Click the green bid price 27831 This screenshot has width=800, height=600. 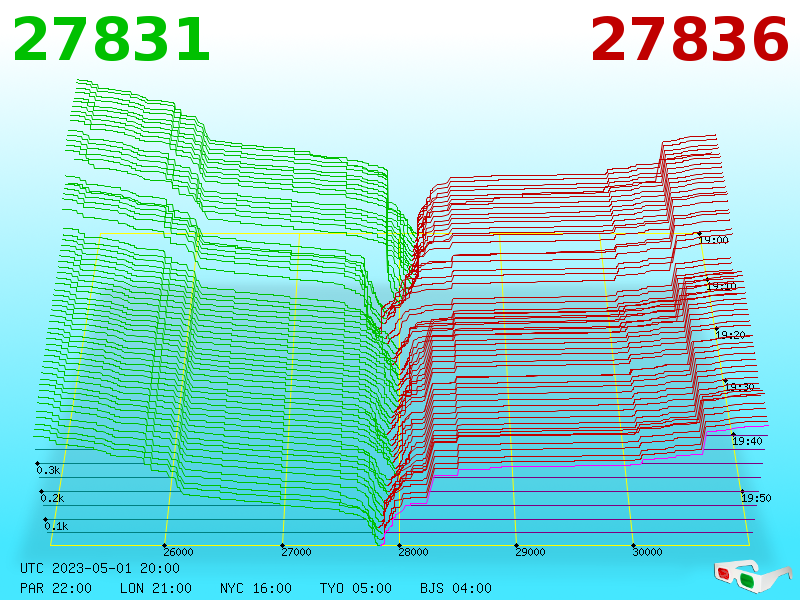coord(111,40)
